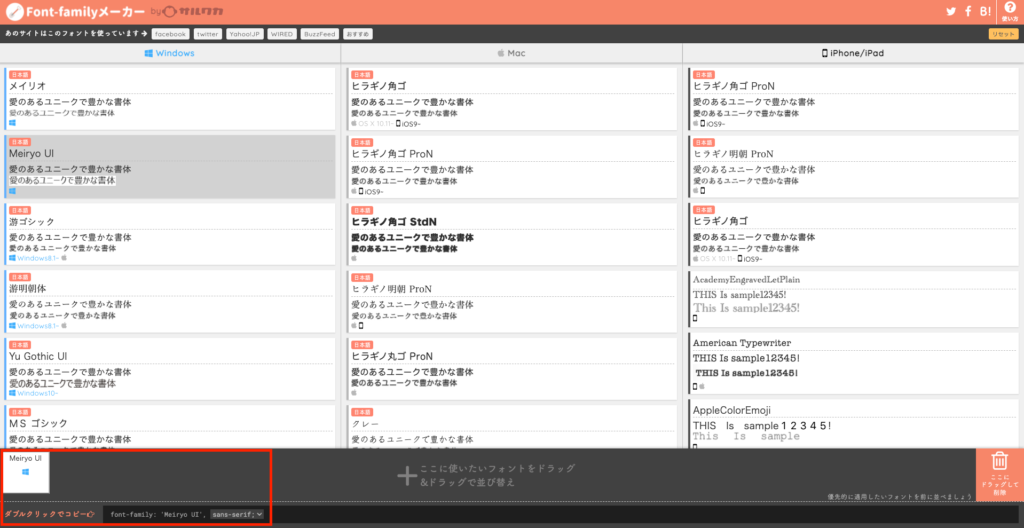This screenshot has width=1024, height=528.
Task: Click the Windows icon in the selected Meiryo UI chip
Action: coord(26,472)
